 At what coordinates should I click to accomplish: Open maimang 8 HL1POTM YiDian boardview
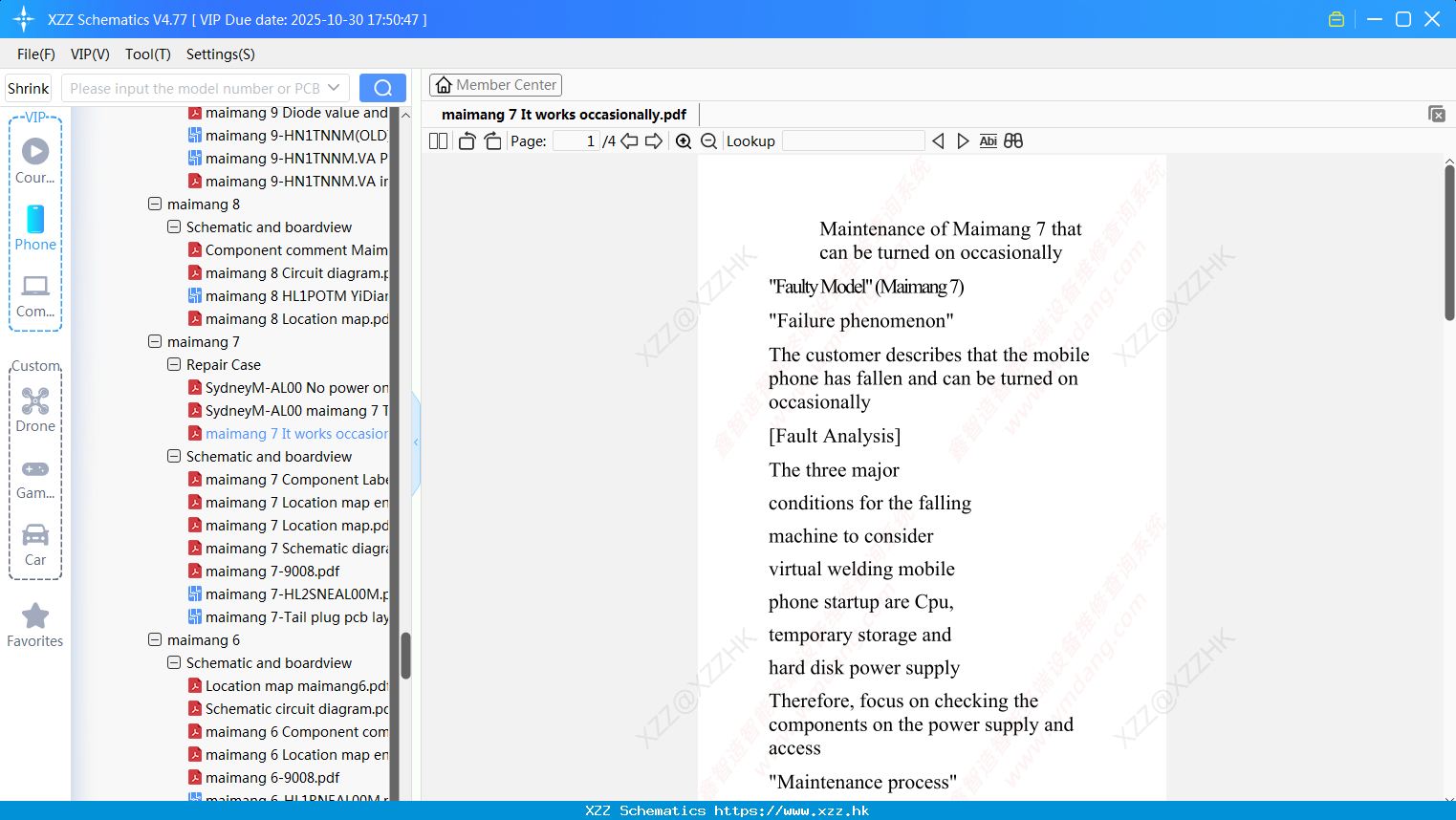289,295
